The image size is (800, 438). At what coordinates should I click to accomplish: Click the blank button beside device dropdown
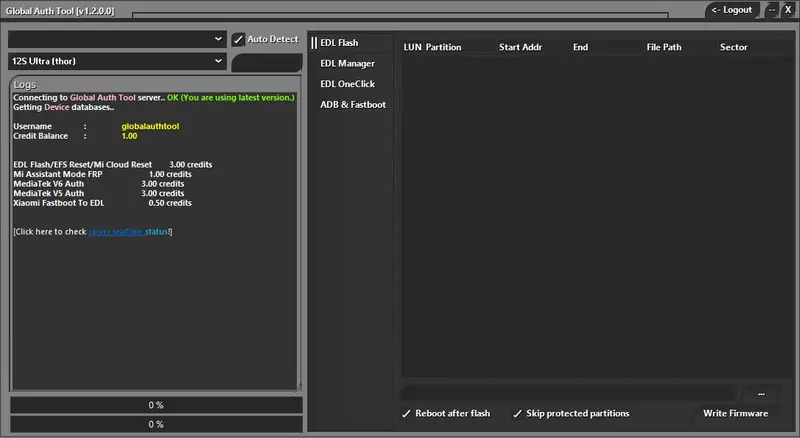click(266, 63)
